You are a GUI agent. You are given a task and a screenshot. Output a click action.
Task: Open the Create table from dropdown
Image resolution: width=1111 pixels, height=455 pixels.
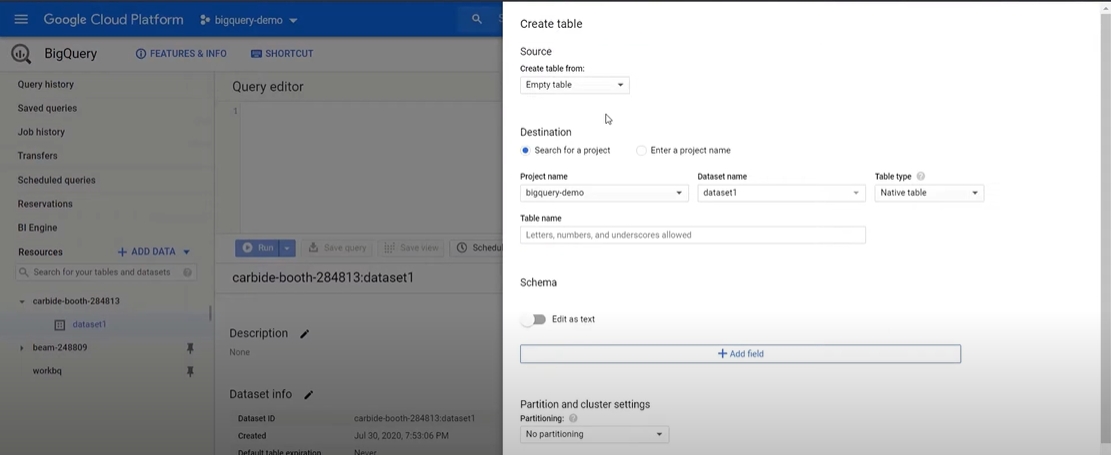coord(575,85)
